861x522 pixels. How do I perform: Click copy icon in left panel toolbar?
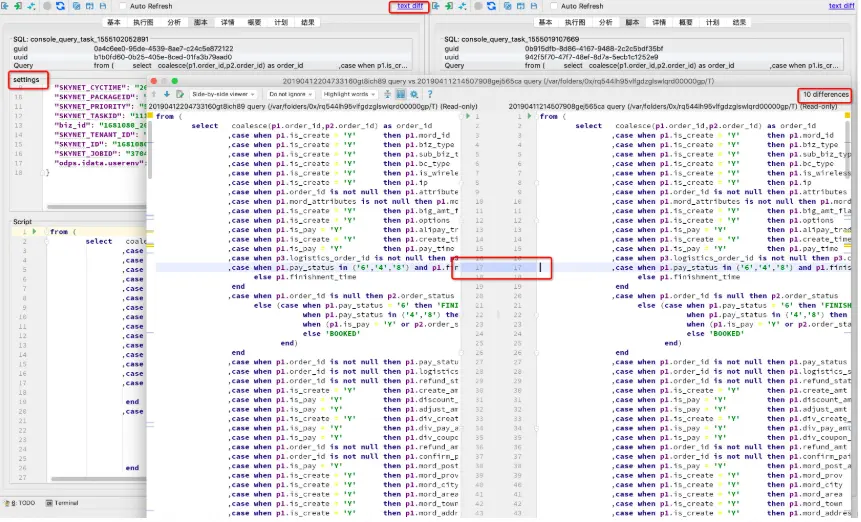[x=76, y=6]
